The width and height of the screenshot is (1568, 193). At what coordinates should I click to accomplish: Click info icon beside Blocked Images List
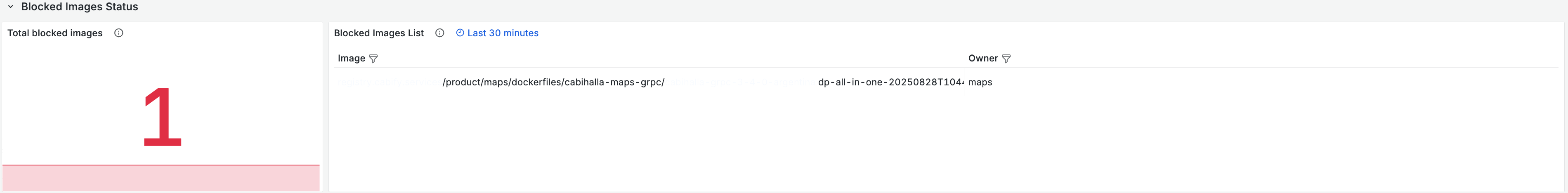point(439,33)
